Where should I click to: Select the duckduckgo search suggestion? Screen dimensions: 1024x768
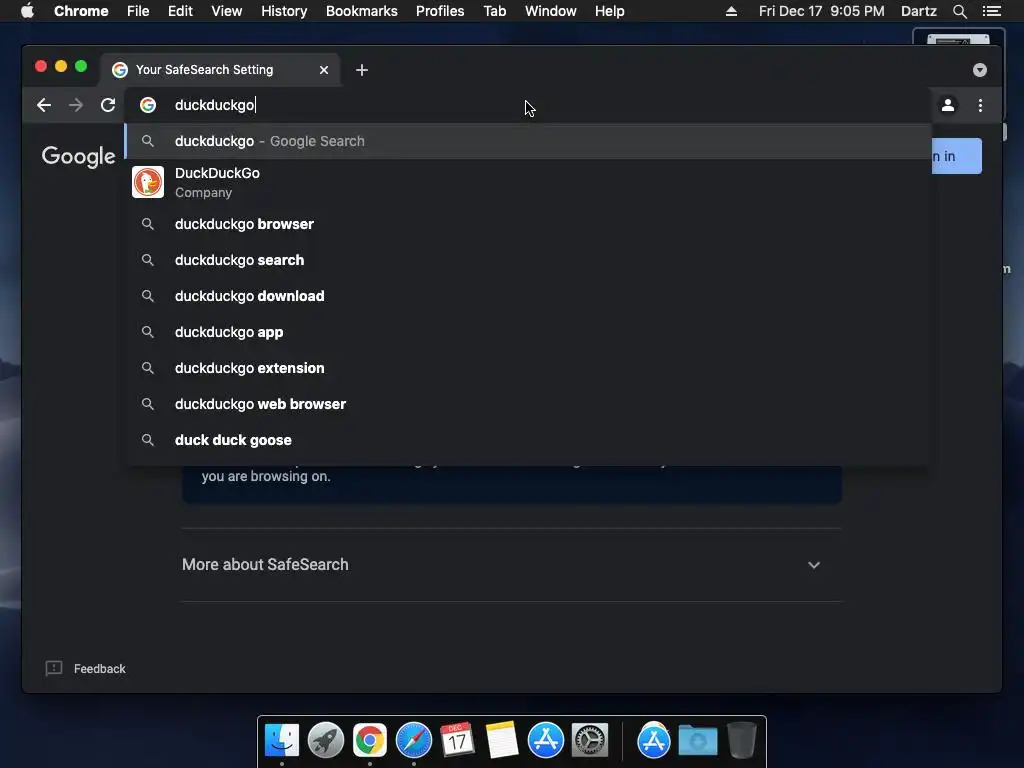pyautogui.click(x=528, y=260)
